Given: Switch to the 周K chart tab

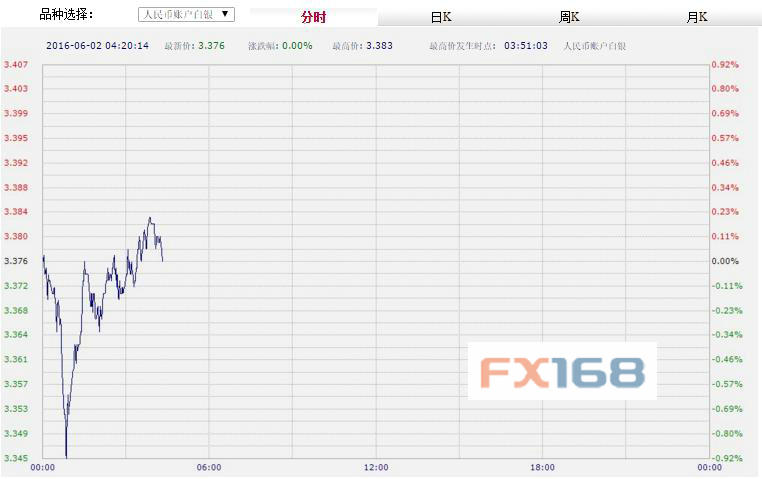Looking at the screenshot, I should (x=569, y=18).
